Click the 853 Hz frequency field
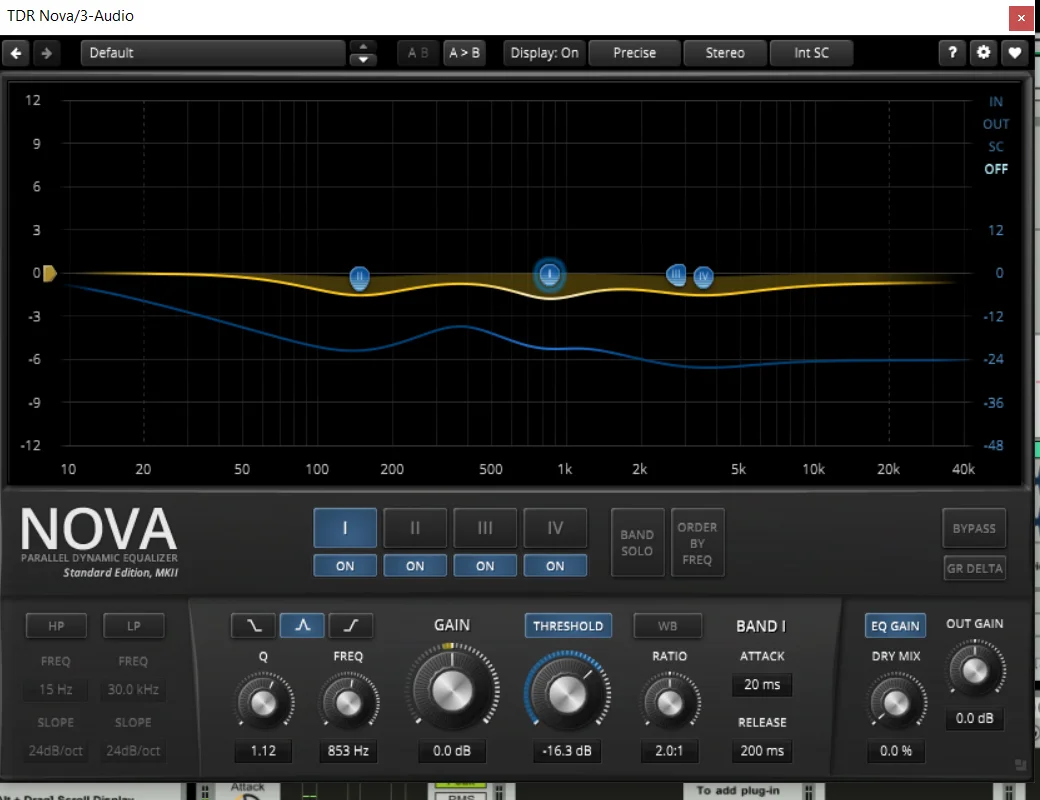Image resolution: width=1040 pixels, height=800 pixels. [x=349, y=751]
